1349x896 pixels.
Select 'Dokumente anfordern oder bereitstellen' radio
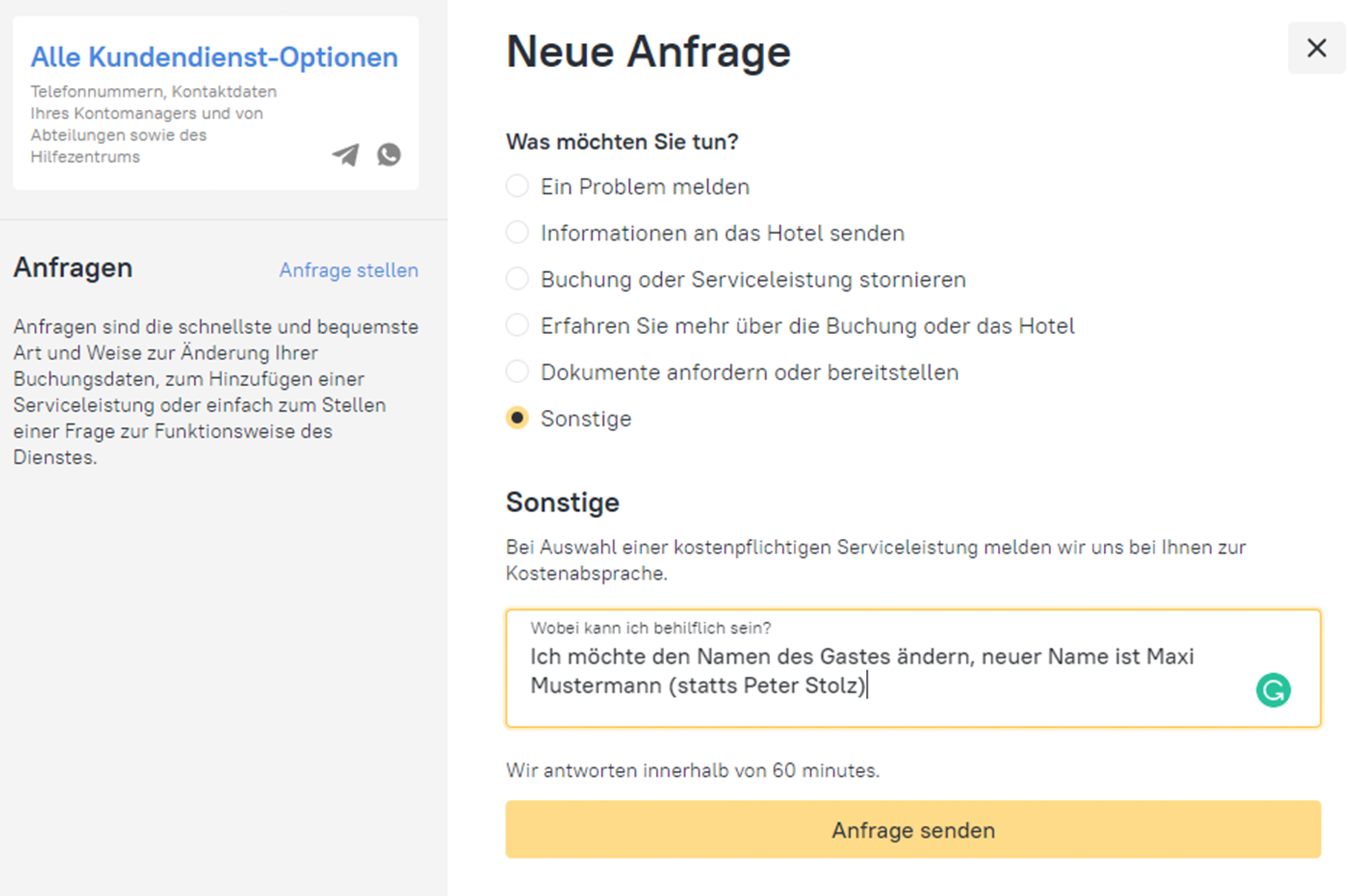pos(518,372)
